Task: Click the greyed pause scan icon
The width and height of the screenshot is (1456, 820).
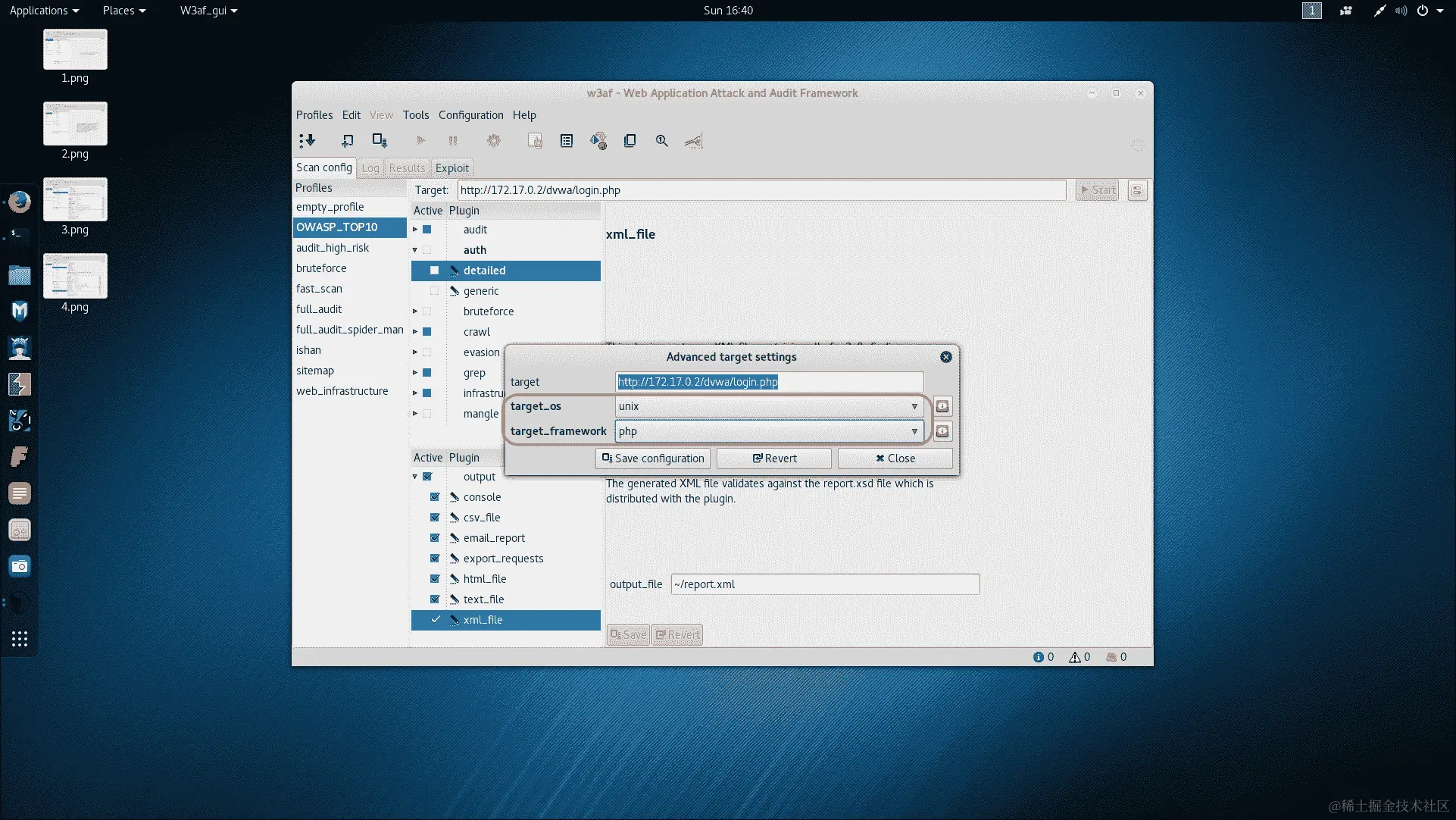Action: 453,141
